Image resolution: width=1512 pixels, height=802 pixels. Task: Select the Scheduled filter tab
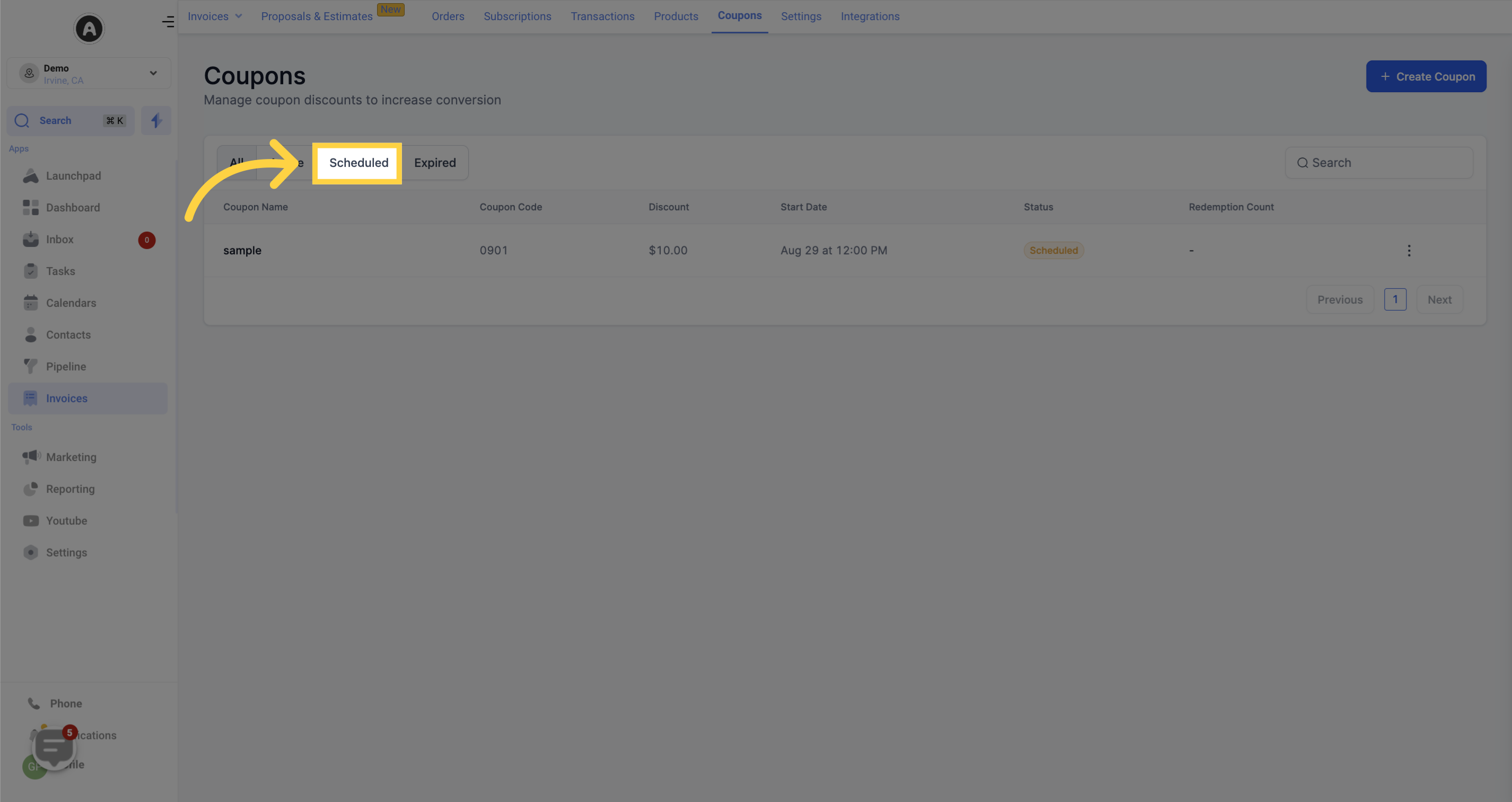click(358, 162)
